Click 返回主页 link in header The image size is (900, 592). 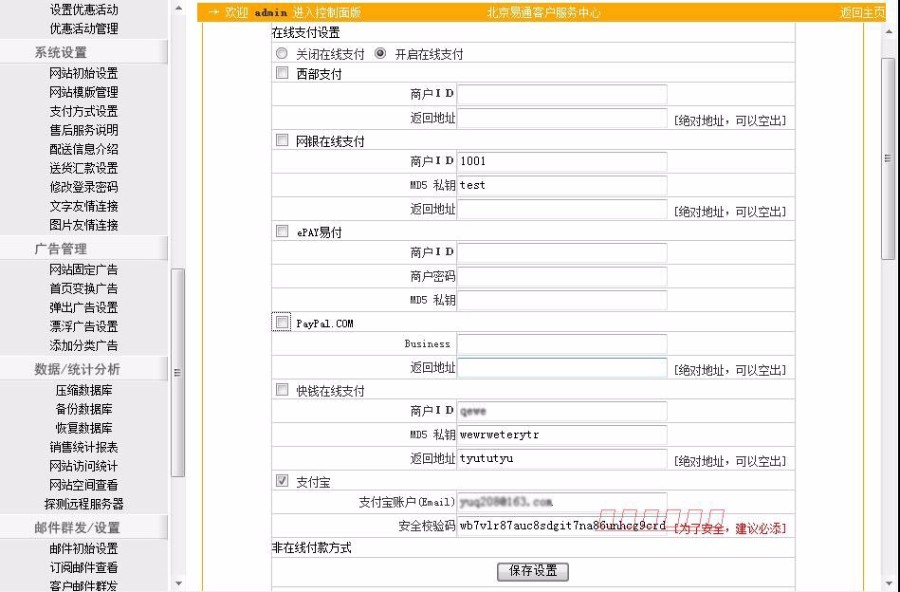pyautogui.click(x=863, y=13)
